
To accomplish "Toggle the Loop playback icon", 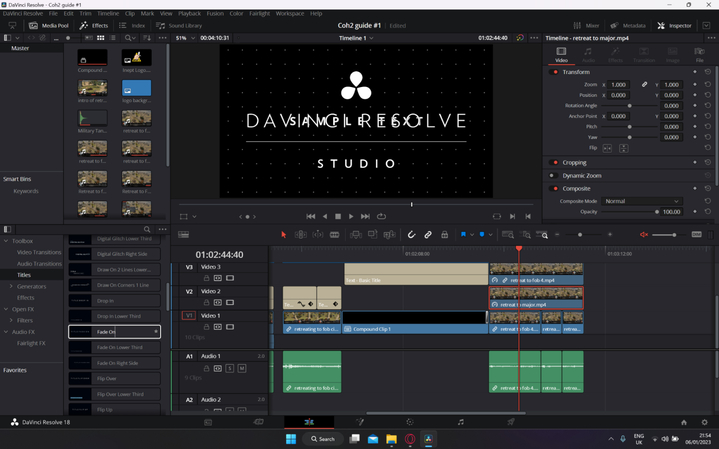I will [x=382, y=216].
